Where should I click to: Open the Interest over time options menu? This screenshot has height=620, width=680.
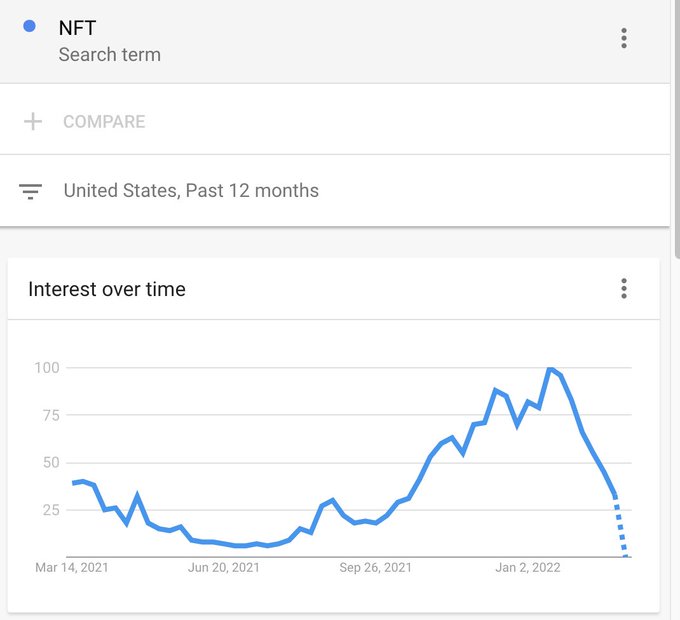[624, 288]
